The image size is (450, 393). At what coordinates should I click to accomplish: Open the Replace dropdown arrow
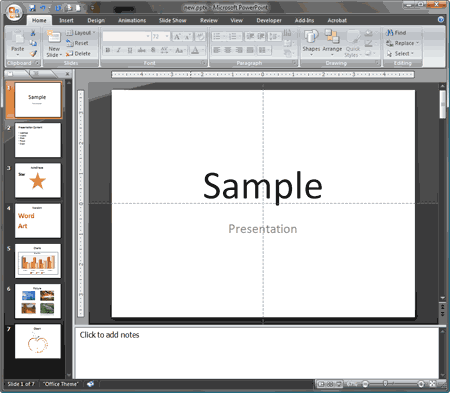tap(417, 43)
